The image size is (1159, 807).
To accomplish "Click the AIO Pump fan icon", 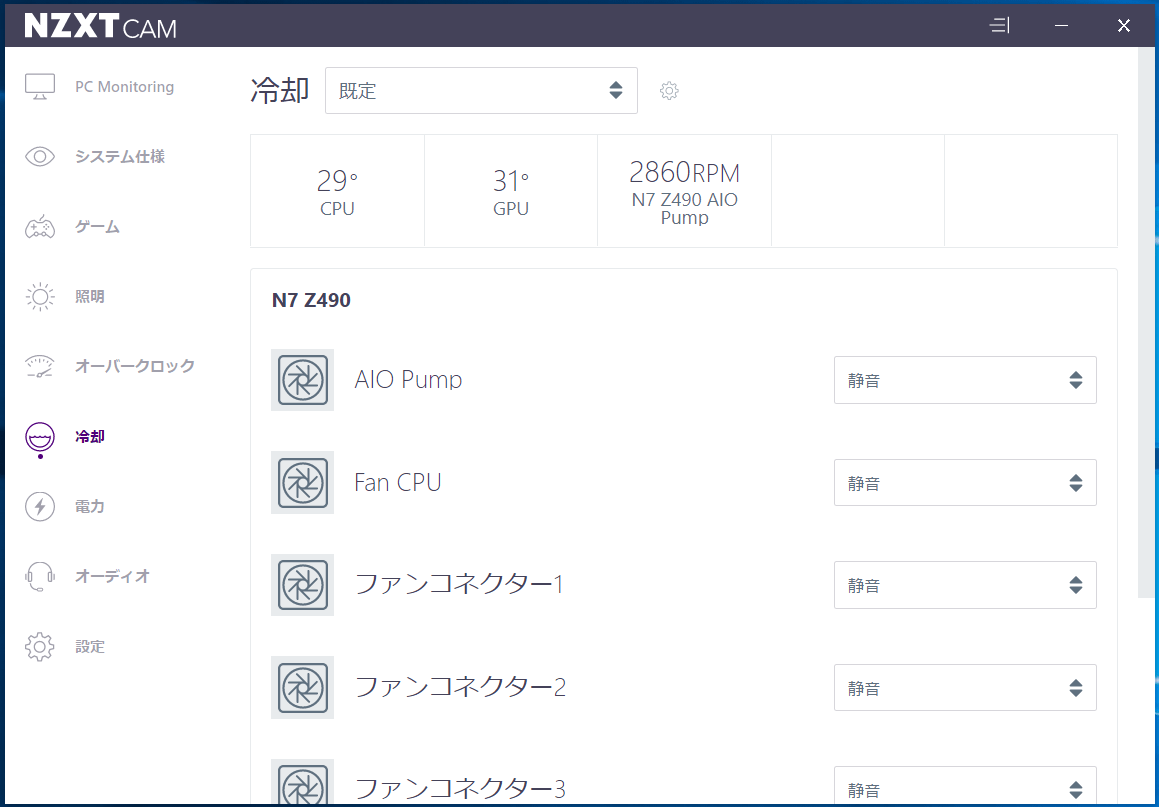I will (x=302, y=380).
